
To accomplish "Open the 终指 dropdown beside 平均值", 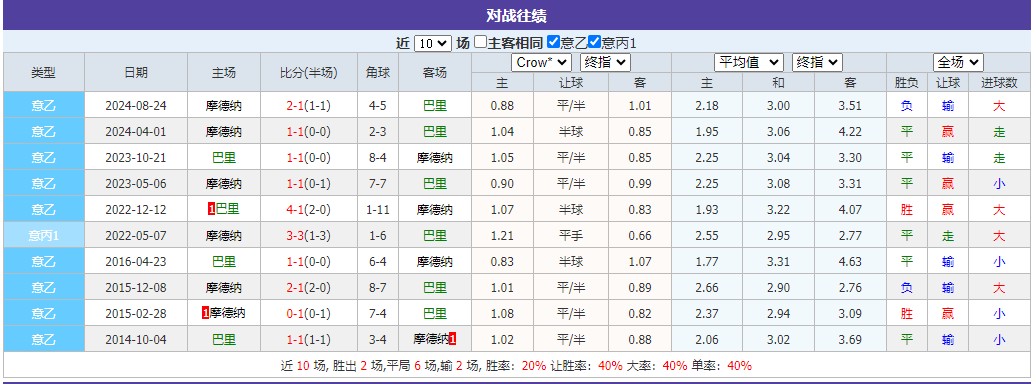I will [817, 63].
